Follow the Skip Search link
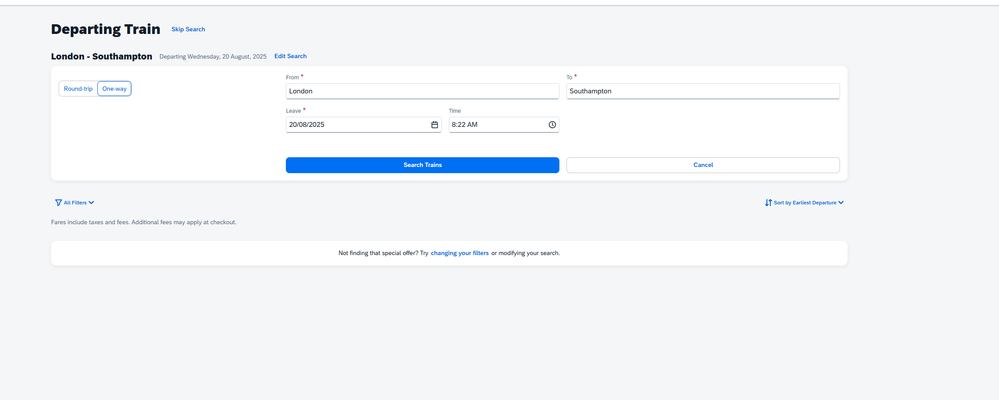The width and height of the screenshot is (999, 400). [x=188, y=29]
